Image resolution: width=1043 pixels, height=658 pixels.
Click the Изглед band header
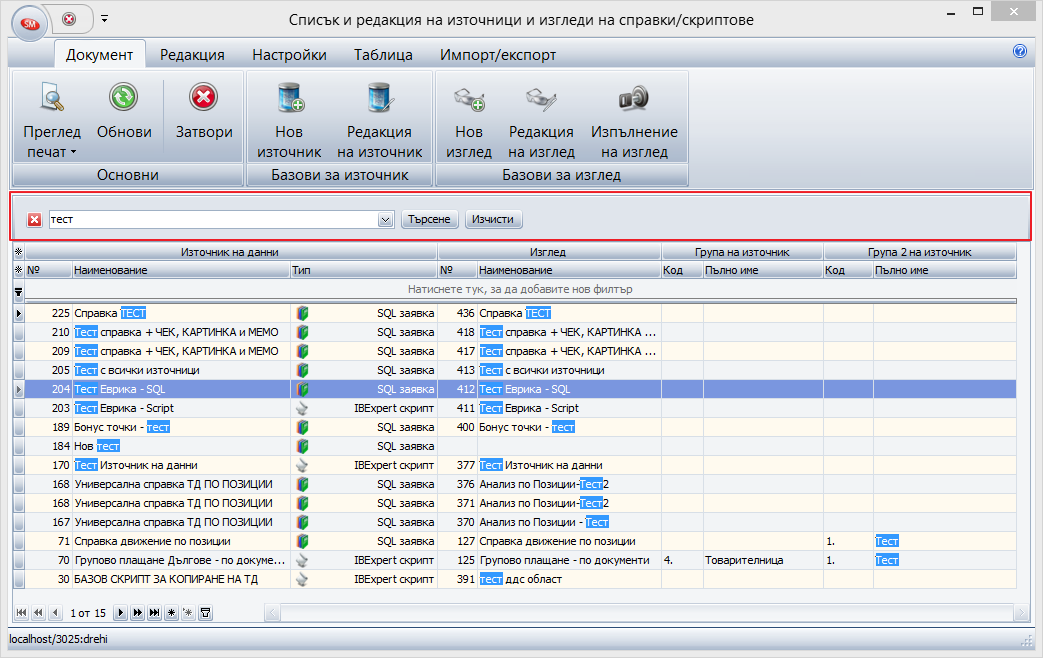(x=549, y=252)
